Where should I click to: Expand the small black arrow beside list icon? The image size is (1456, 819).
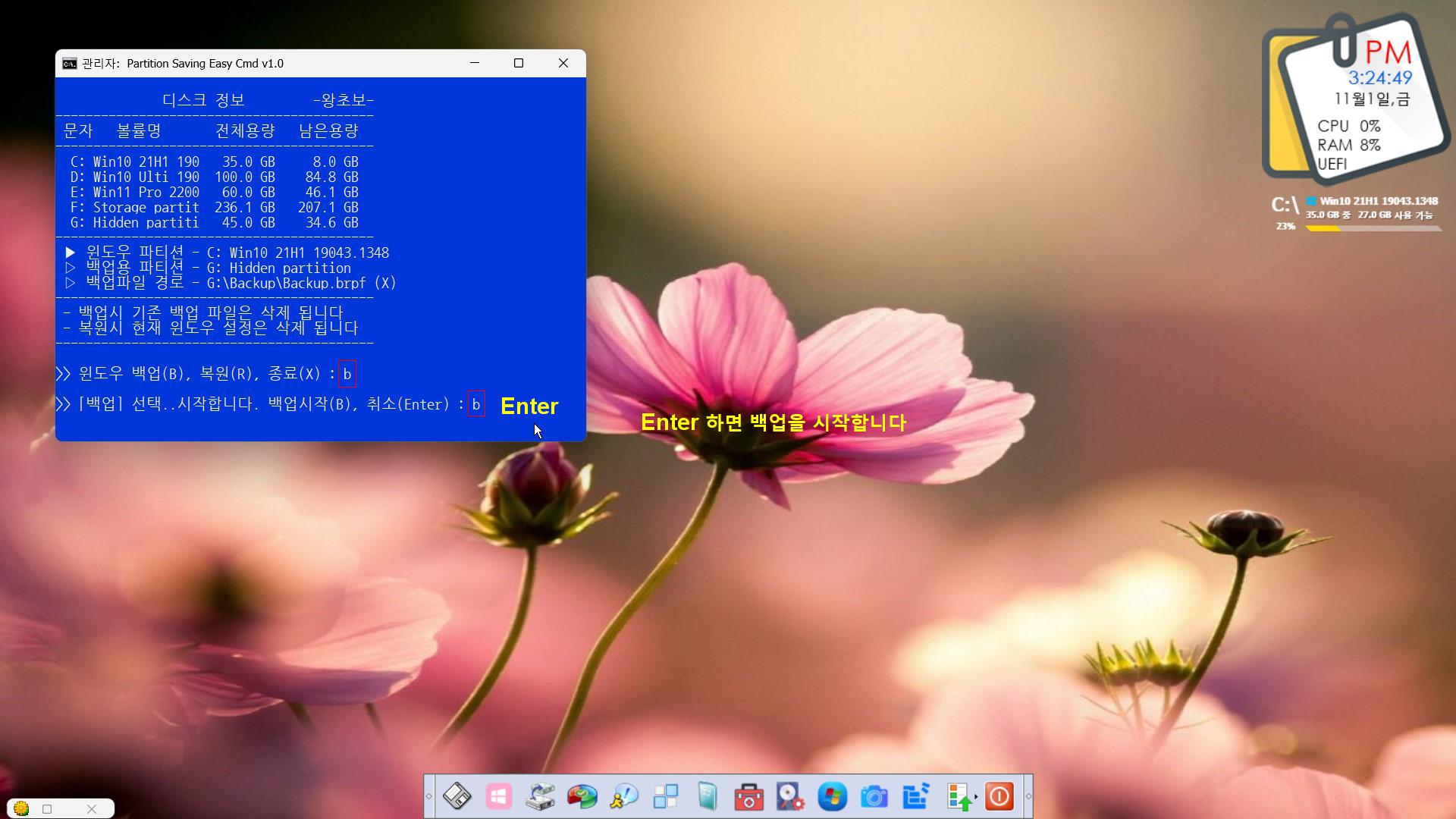977,796
